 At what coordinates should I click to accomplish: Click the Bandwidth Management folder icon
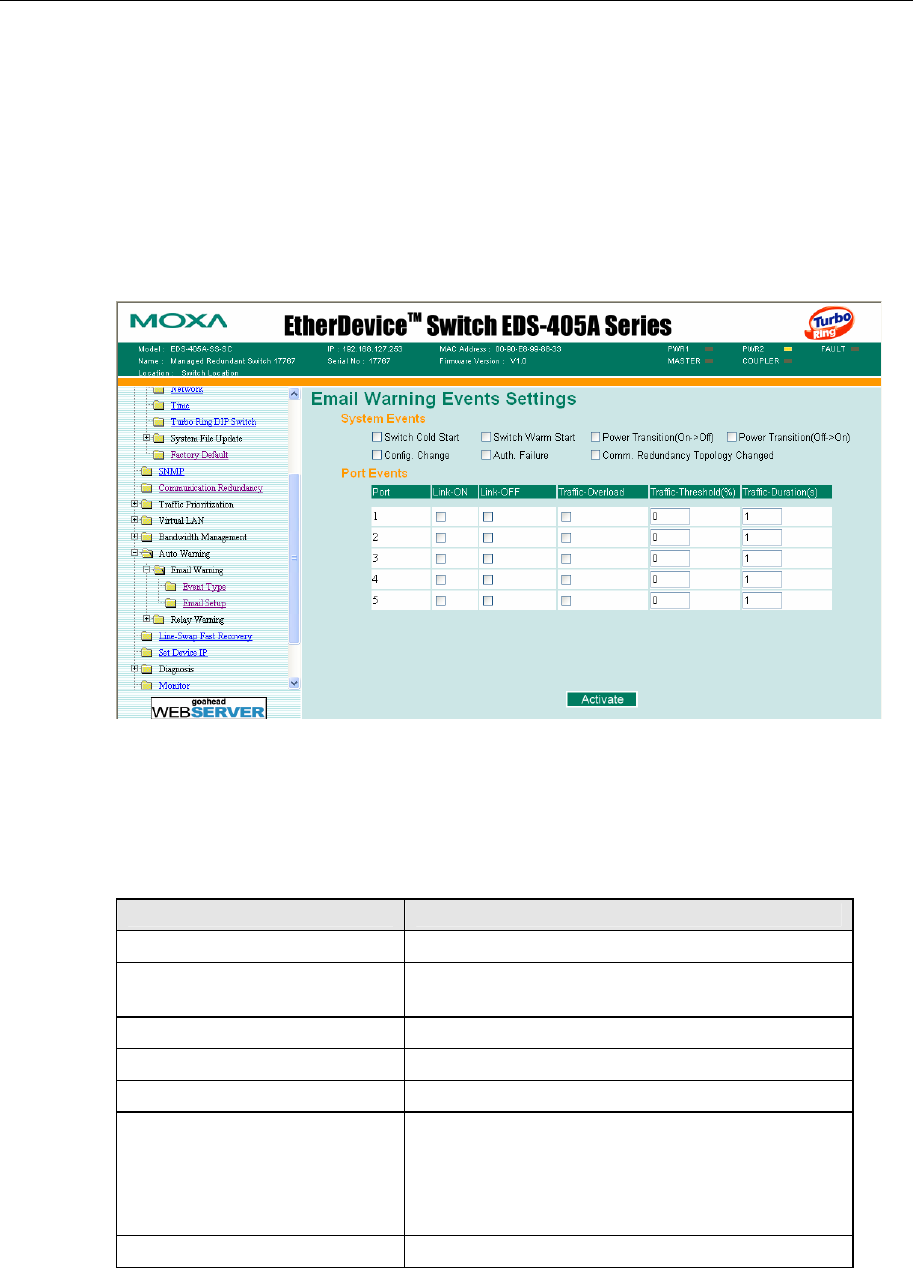click(x=148, y=537)
